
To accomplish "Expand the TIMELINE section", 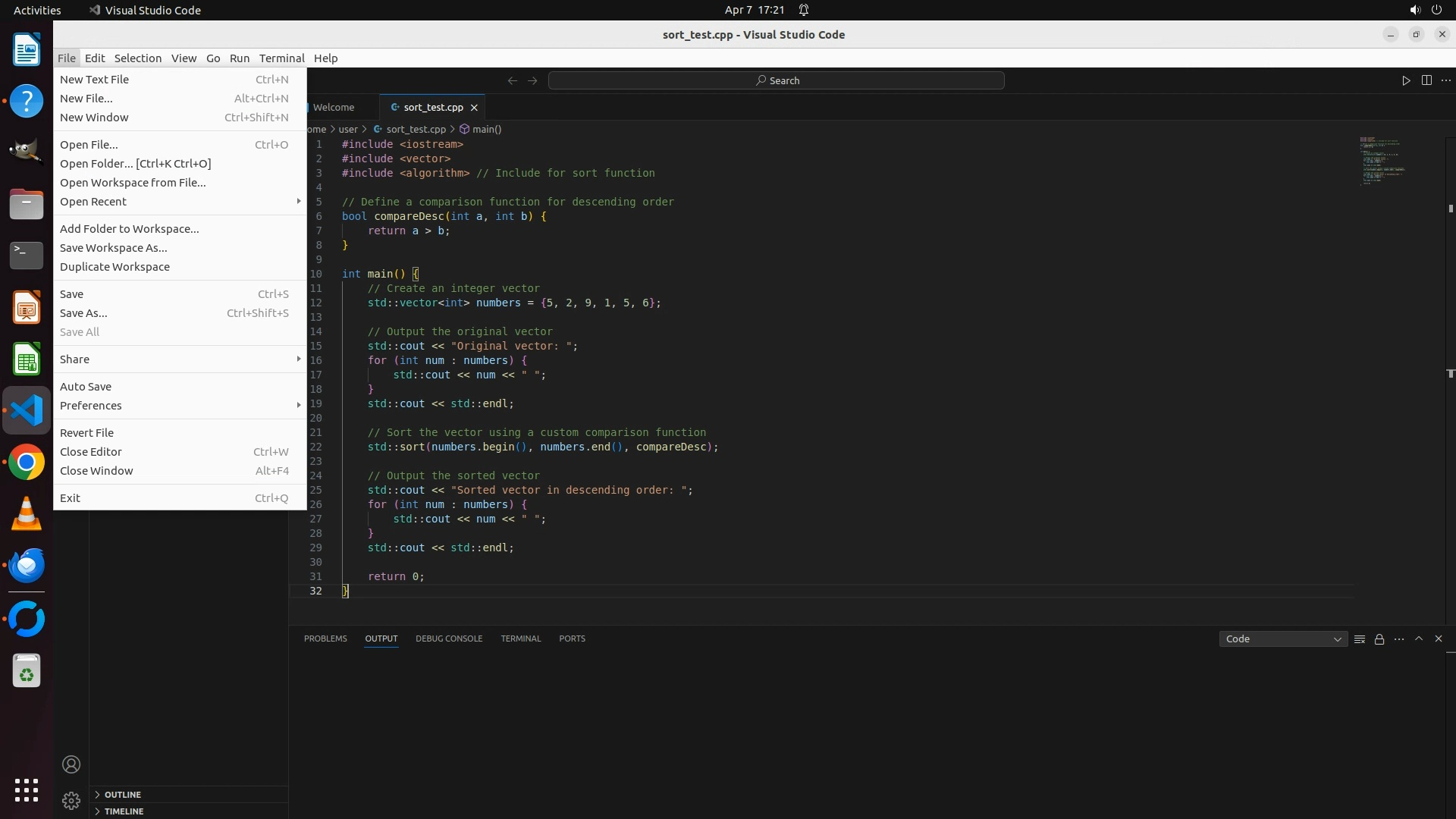I will click(x=124, y=811).
